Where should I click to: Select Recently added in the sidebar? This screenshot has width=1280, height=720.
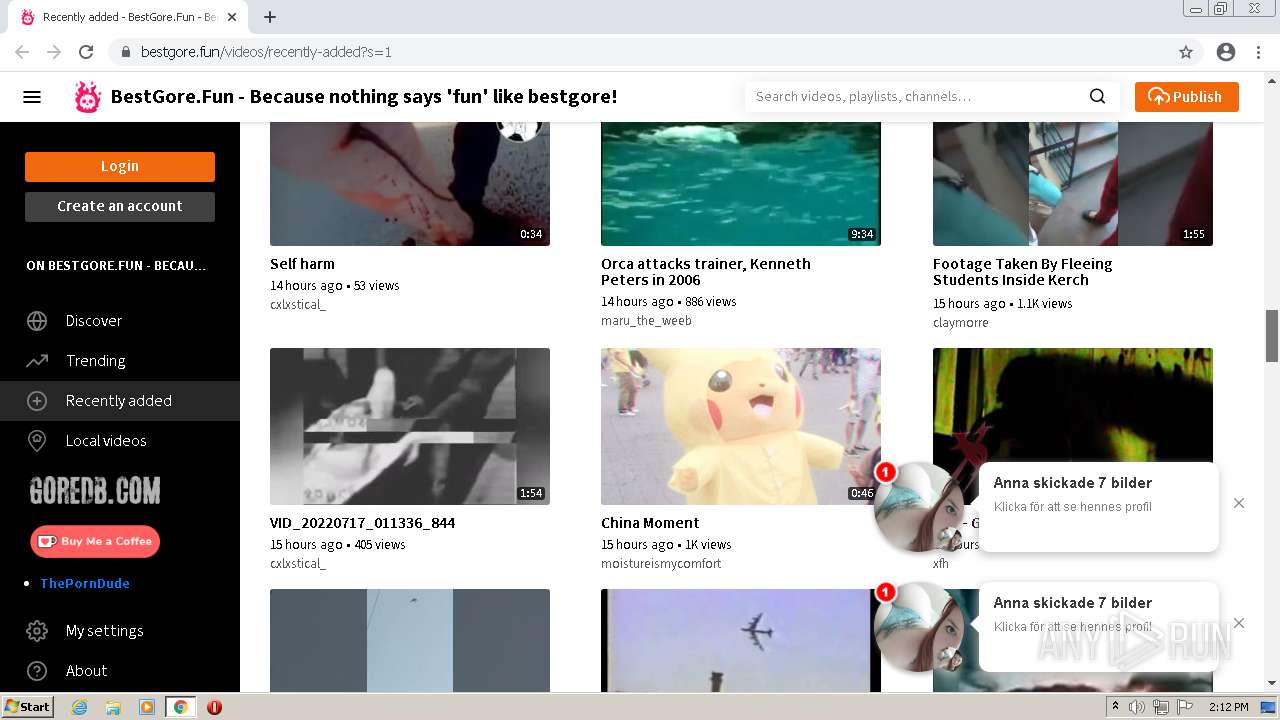119,401
